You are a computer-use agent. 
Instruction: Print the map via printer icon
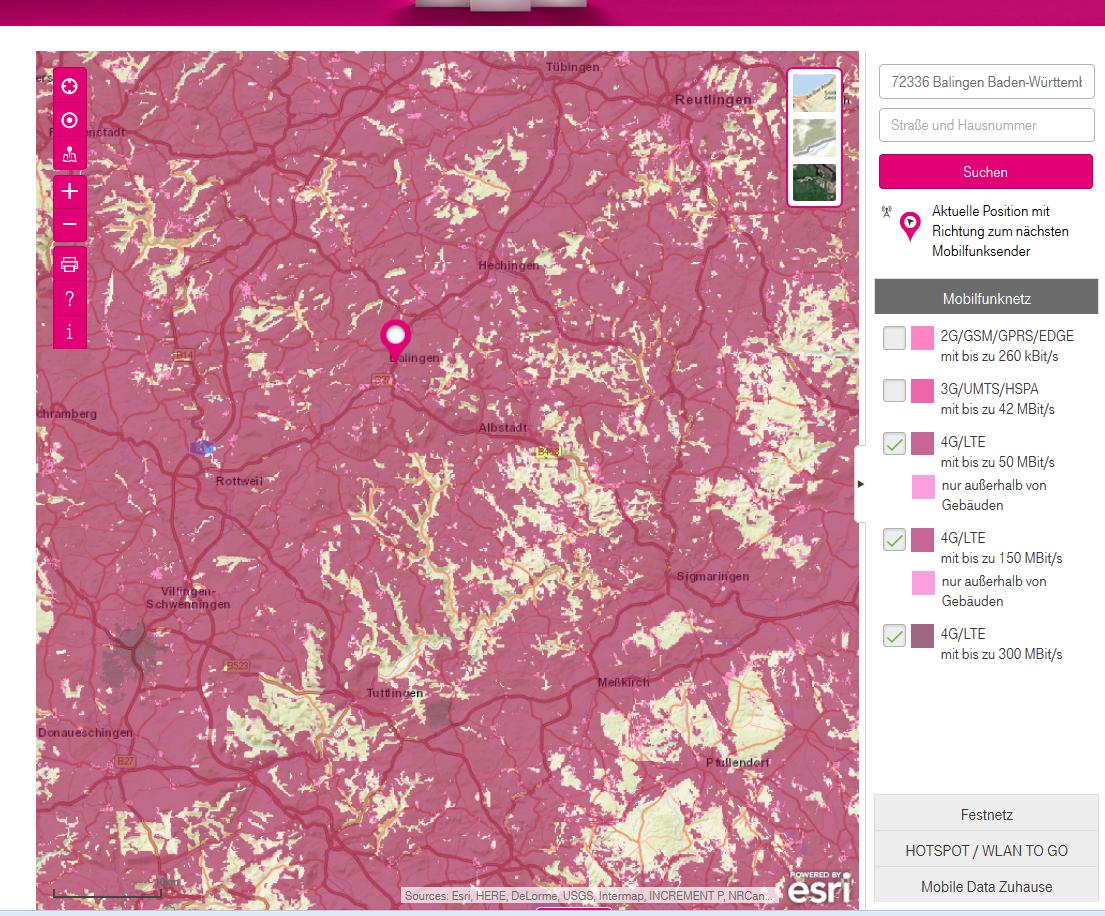pos(69,265)
